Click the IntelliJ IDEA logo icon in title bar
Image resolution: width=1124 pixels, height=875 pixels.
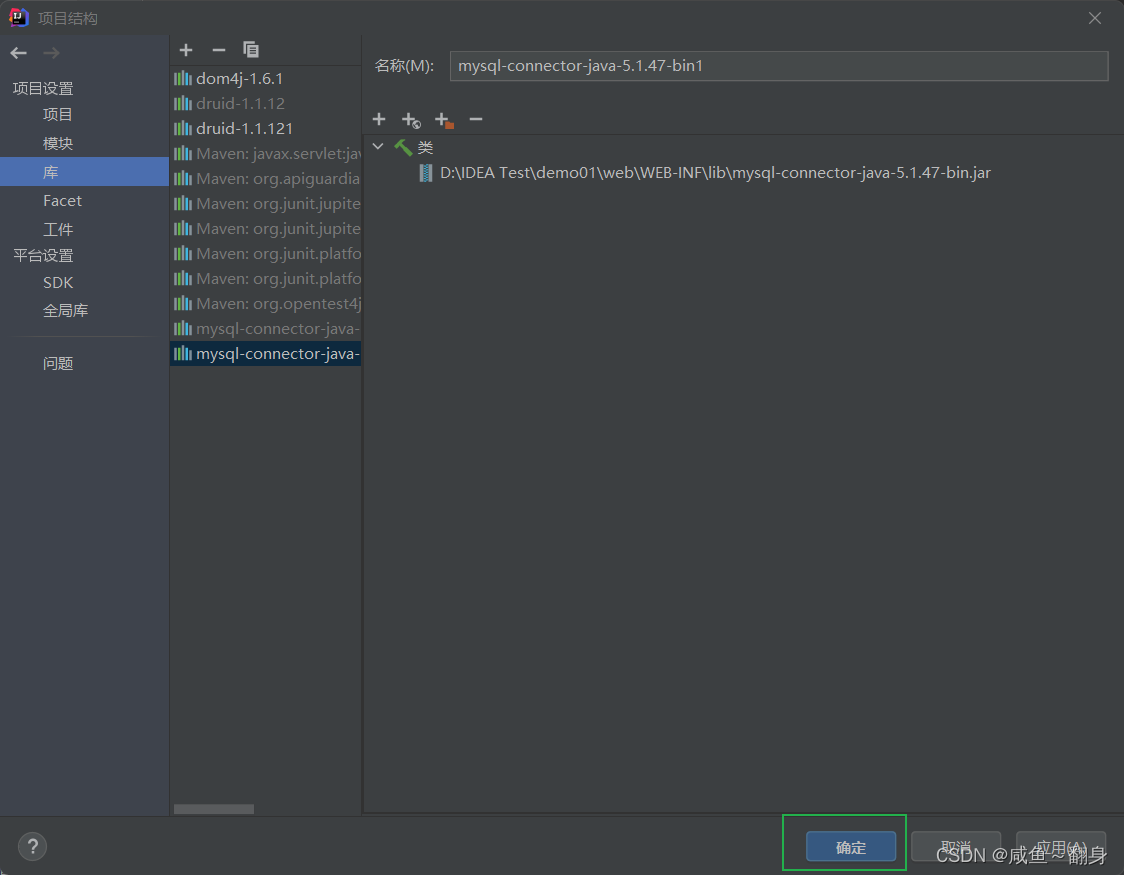tap(18, 17)
